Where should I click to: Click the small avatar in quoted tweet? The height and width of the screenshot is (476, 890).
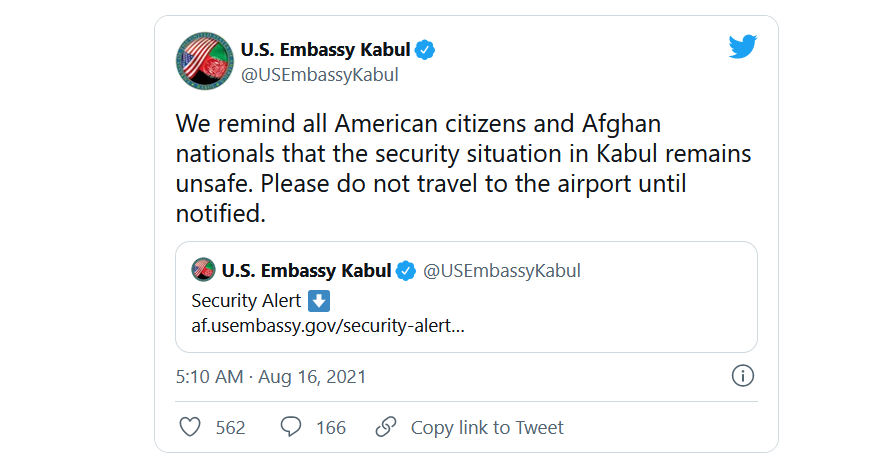pyautogui.click(x=203, y=269)
